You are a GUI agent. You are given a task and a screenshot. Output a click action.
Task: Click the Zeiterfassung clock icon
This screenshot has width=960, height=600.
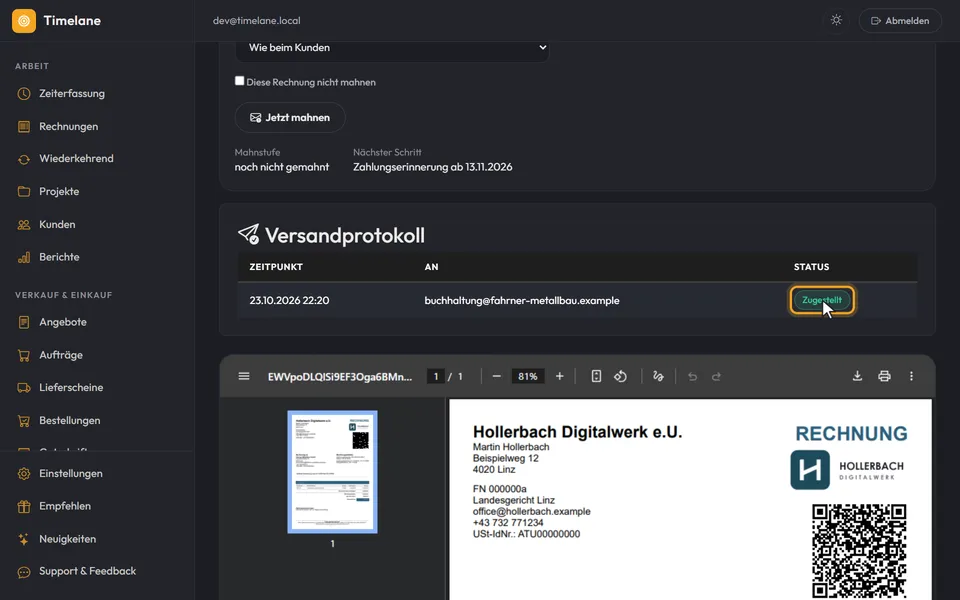(x=24, y=94)
